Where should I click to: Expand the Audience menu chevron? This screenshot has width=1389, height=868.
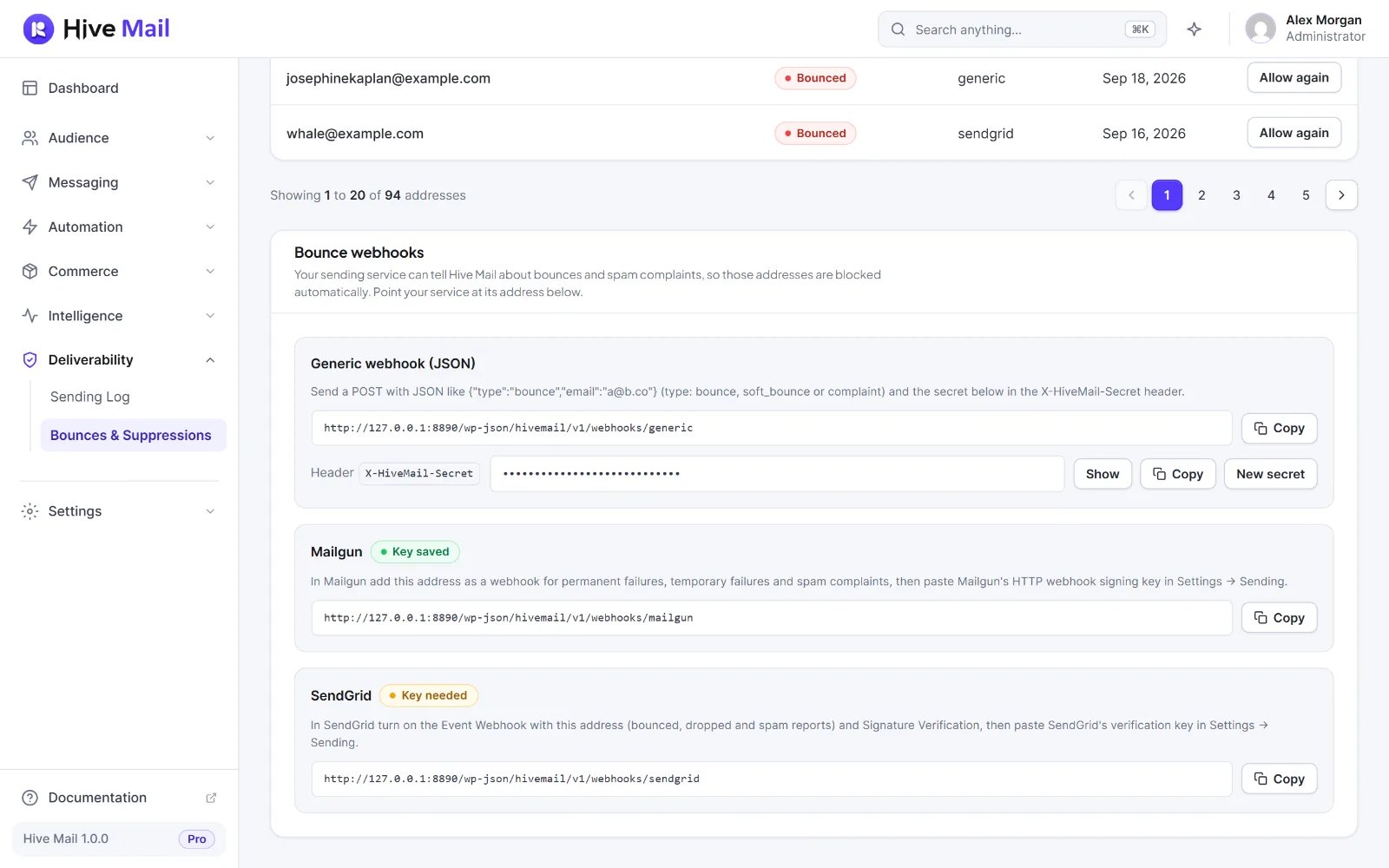[x=210, y=138]
